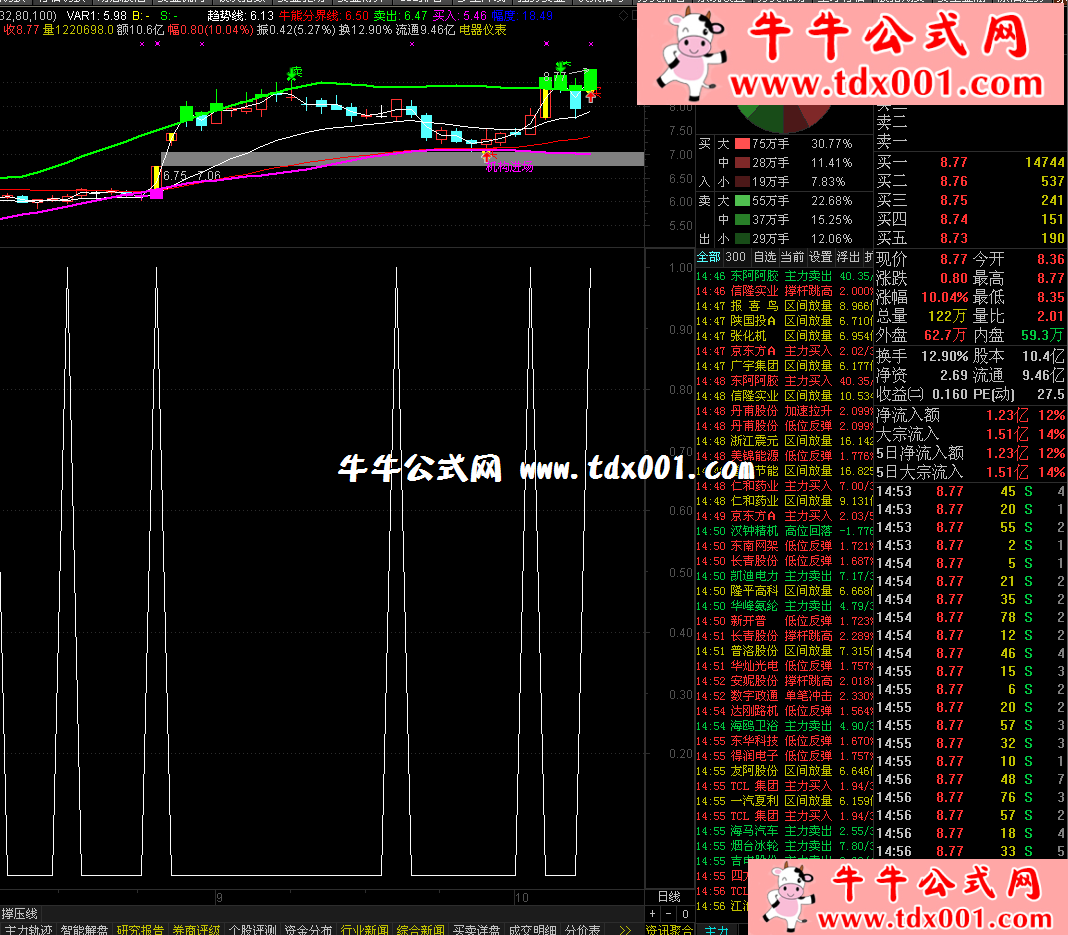Click the 14:47 报喜鸟 区间放量 alert

coord(784,306)
